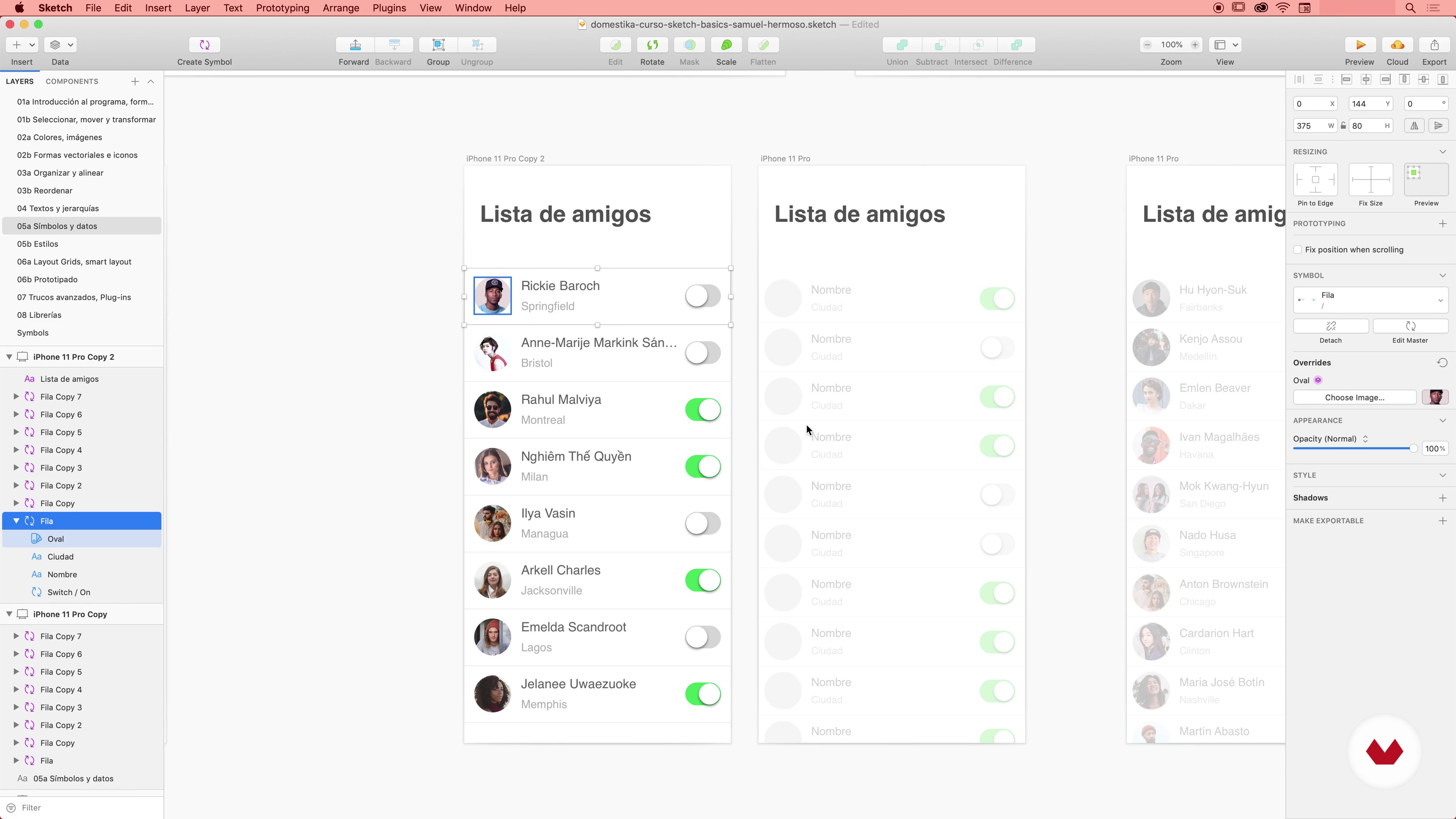Viewport: 1456px width, 819px height.
Task: Click the Detach symbol button
Action: pyautogui.click(x=1330, y=326)
